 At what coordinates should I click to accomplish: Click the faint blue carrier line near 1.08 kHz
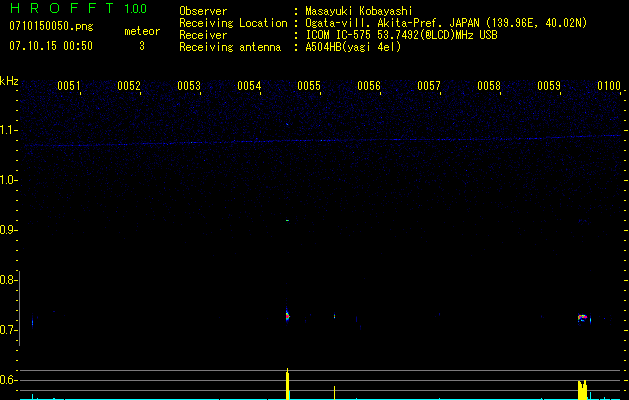point(323,140)
